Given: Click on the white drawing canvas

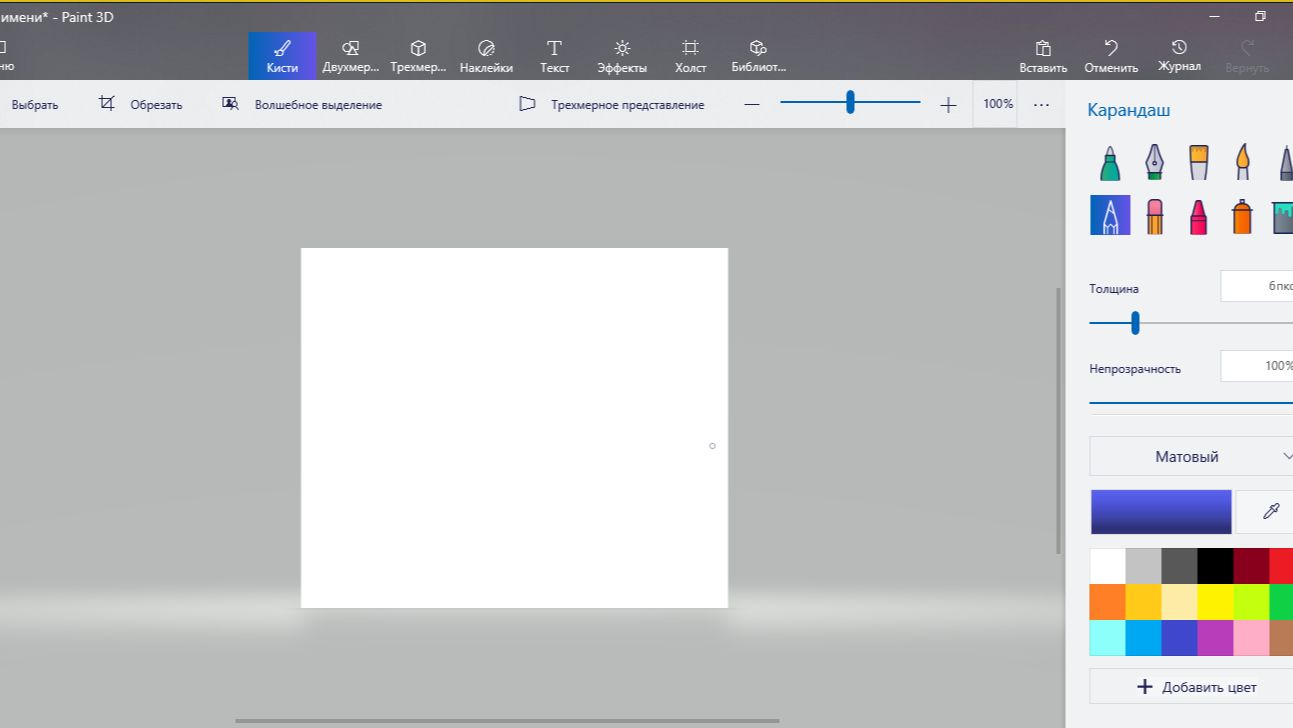Looking at the screenshot, I should click(x=514, y=428).
